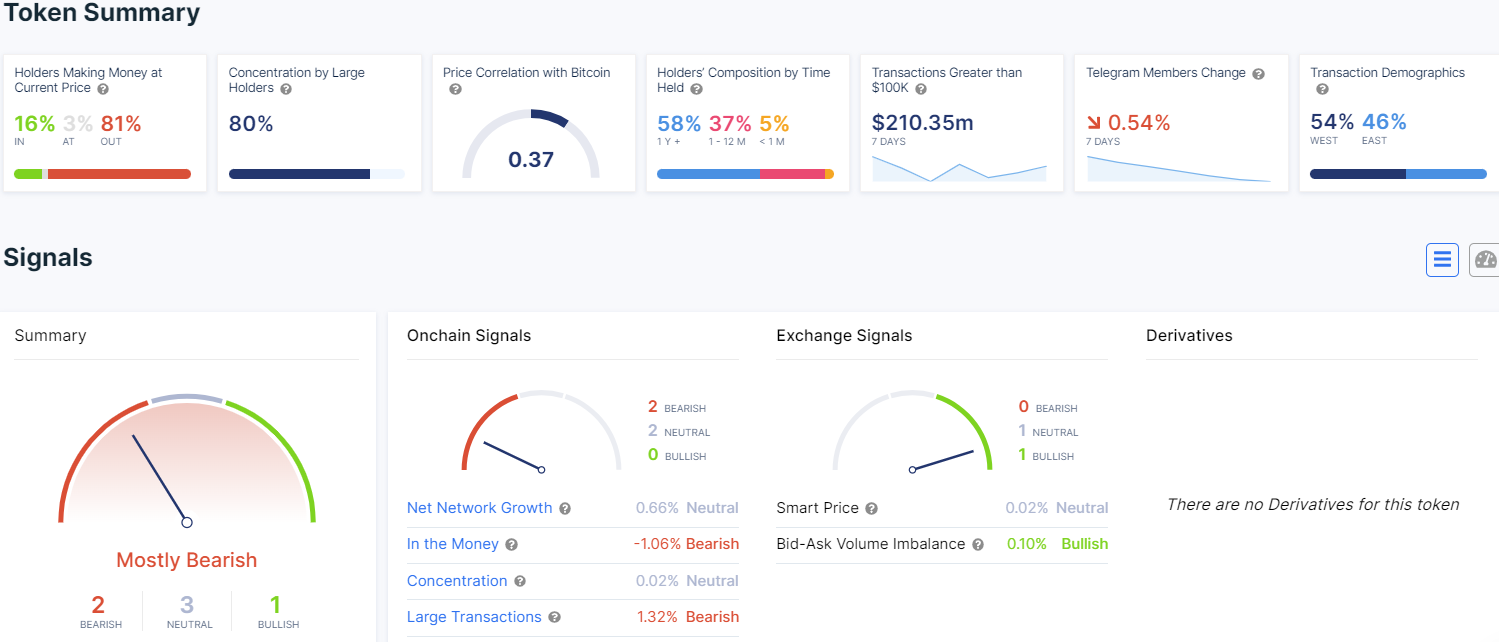Click the Onchain Signals gauge dial
1499x642 pixels.
pyautogui.click(x=541, y=431)
